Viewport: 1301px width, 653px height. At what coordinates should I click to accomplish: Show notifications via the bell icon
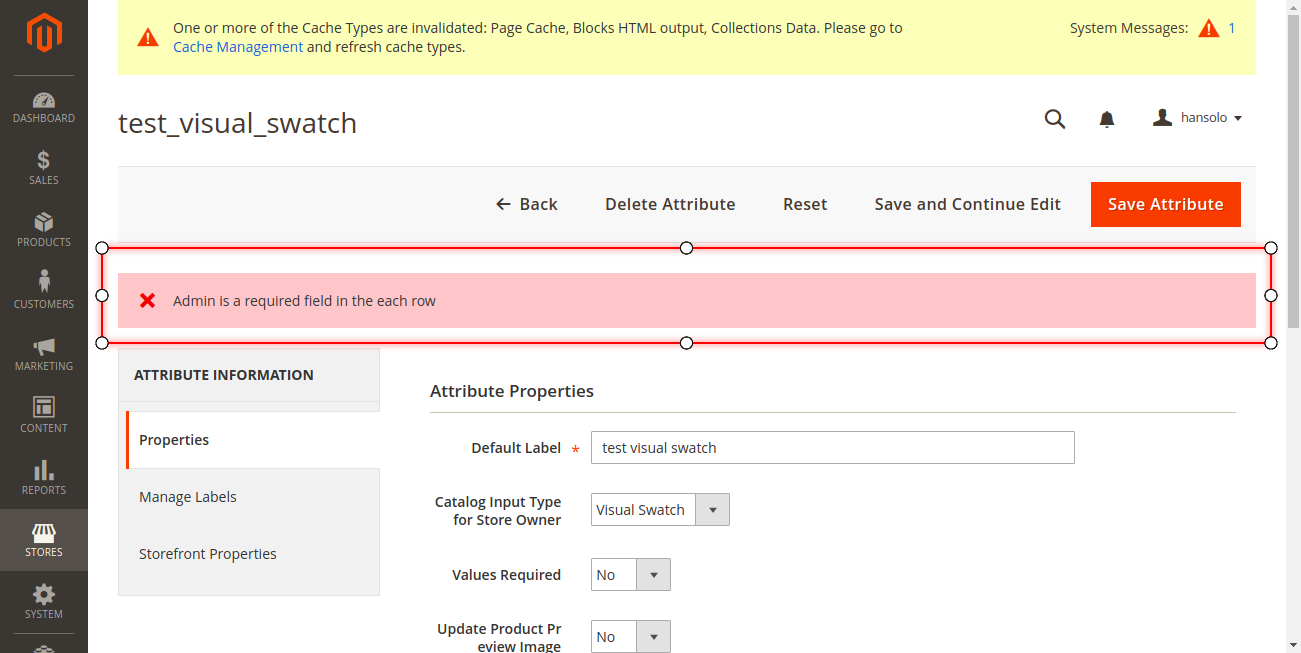click(1107, 118)
